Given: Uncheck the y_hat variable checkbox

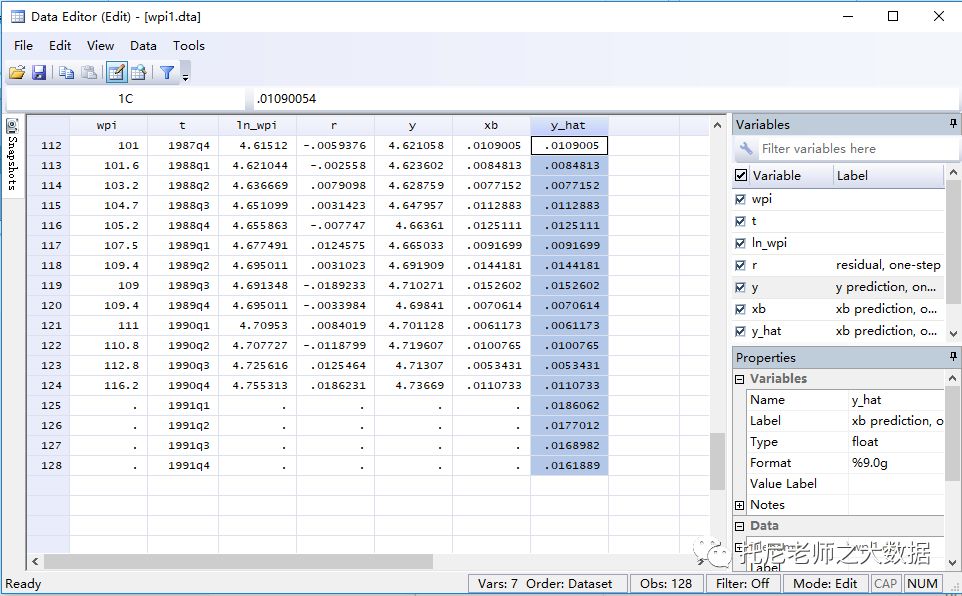Looking at the screenshot, I should 741,331.
